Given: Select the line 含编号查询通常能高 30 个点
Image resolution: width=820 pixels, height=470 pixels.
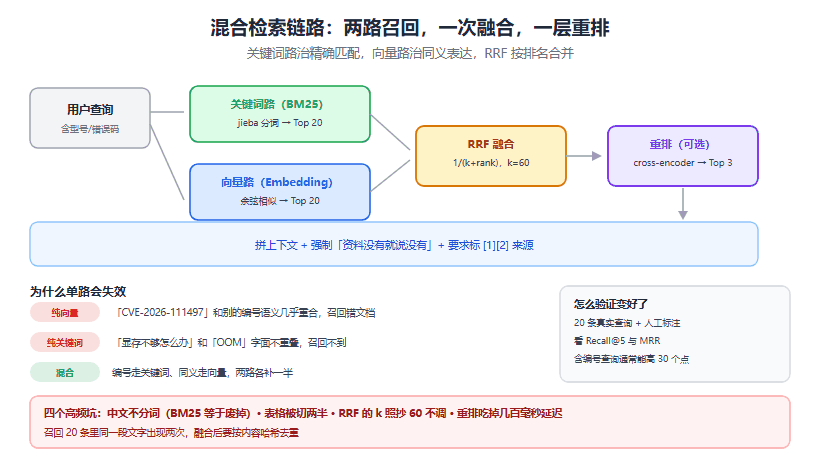Looking at the screenshot, I should pos(631,359).
